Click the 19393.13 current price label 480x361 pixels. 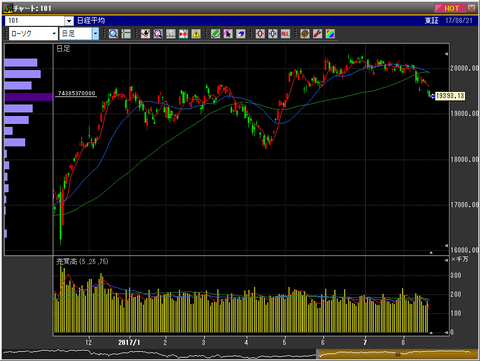[450, 96]
